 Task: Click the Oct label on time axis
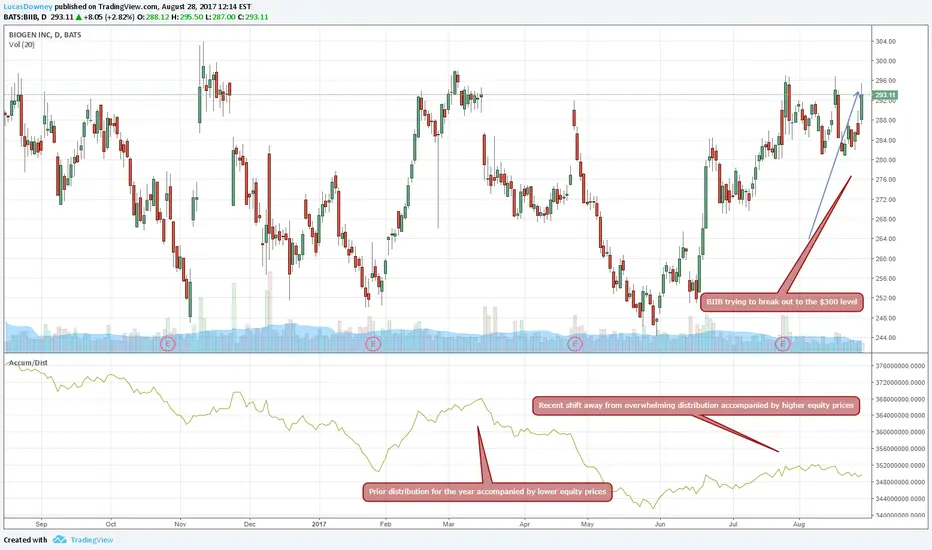111,524
